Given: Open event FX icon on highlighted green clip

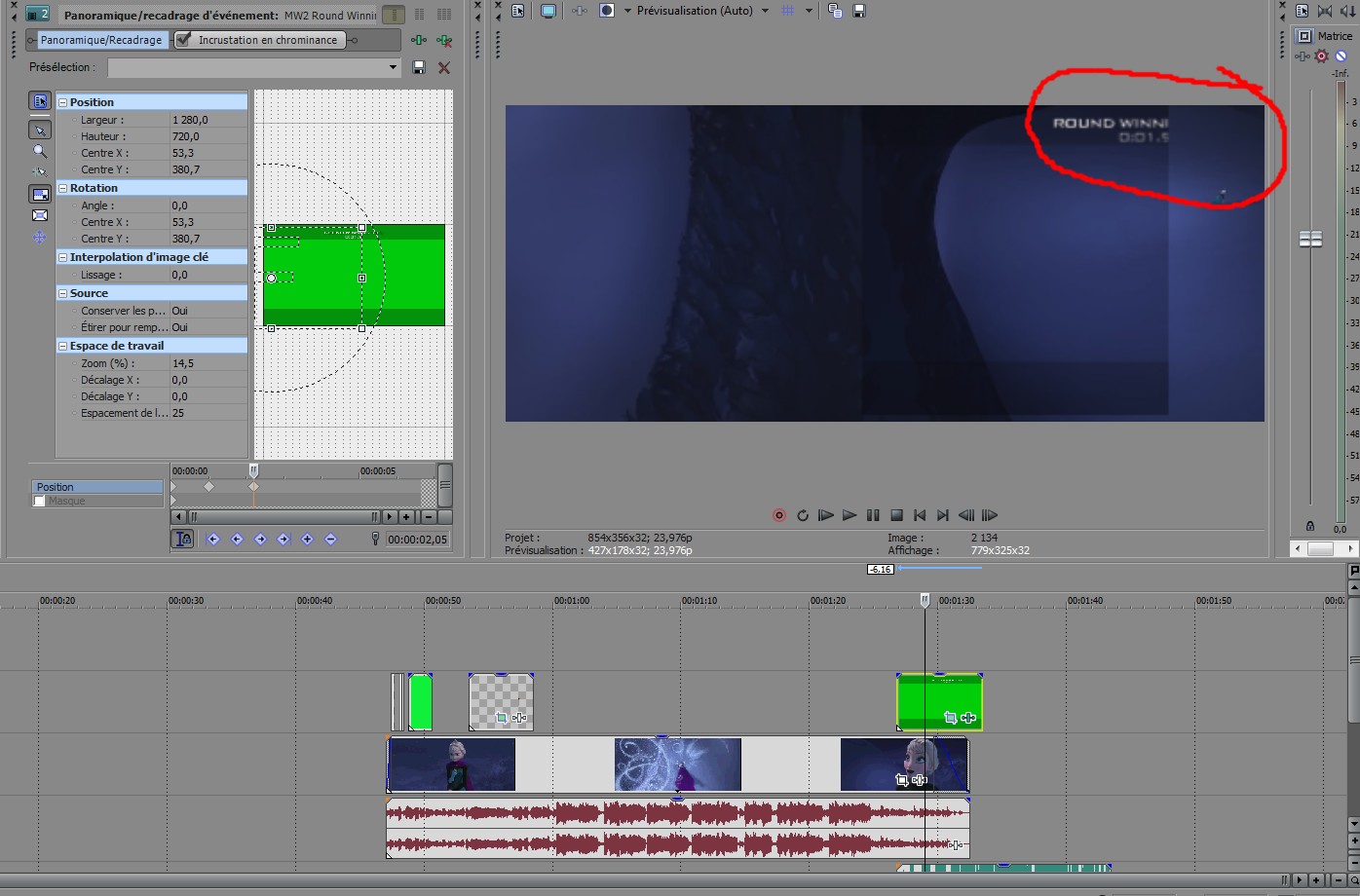Looking at the screenshot, I should click(x=968, y=718).
